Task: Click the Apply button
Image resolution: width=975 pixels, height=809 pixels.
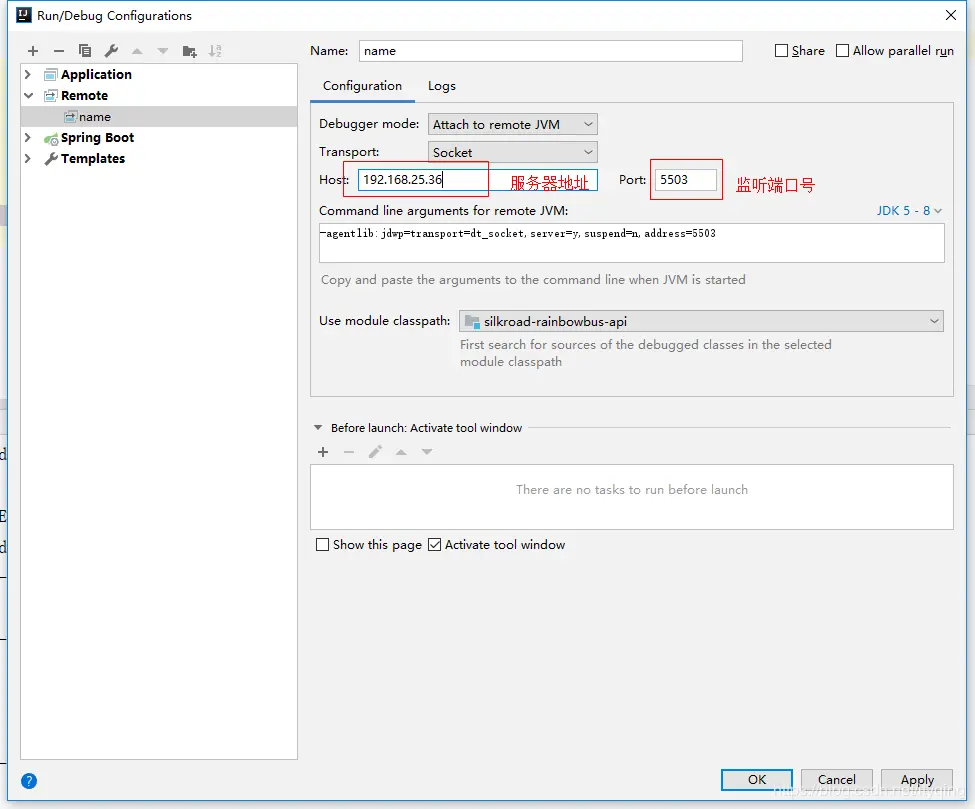Action: tap(917, 780)
